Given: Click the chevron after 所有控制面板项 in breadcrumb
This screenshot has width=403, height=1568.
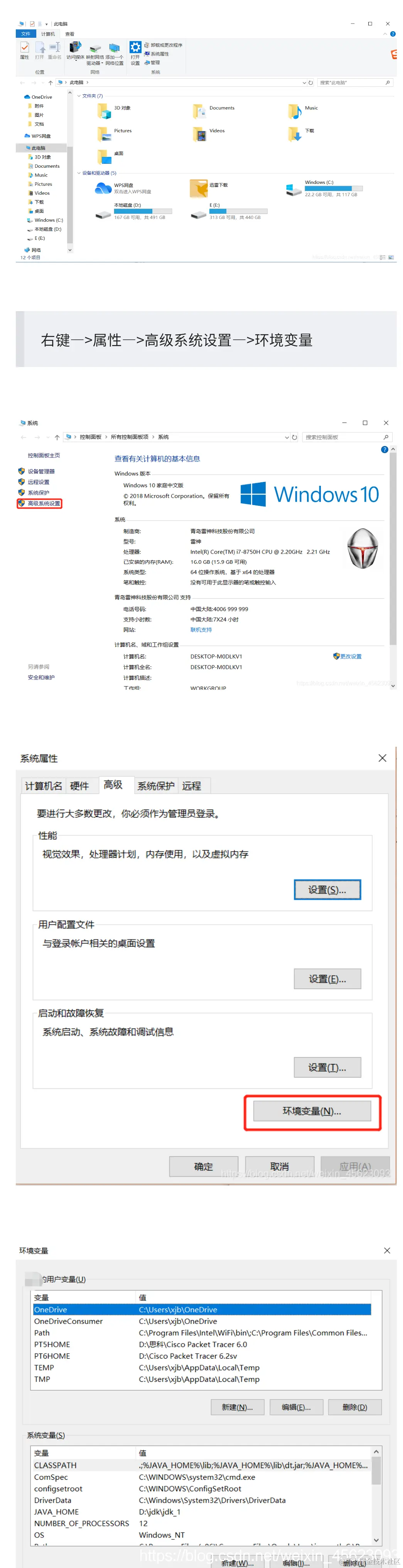Looking at the screenshot, I should click(x=153, y=437).
